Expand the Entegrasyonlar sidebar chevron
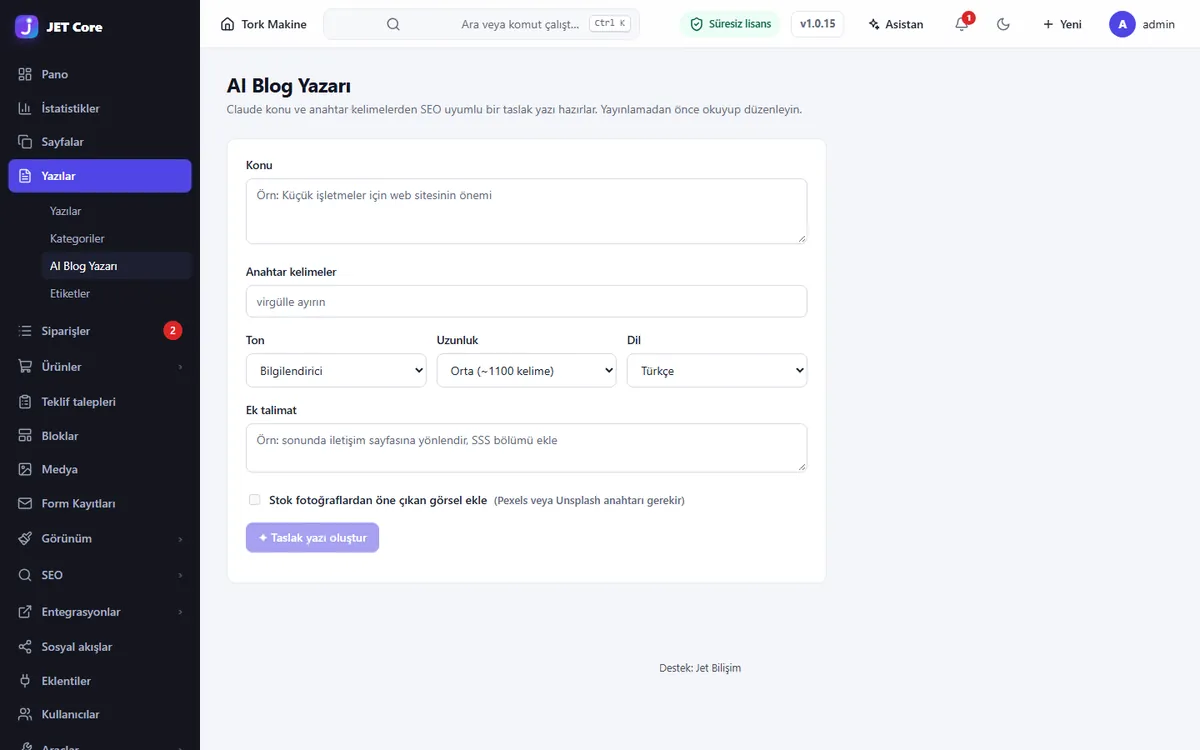This screenshot has height=750, width=1200. (x=181, y=612)
